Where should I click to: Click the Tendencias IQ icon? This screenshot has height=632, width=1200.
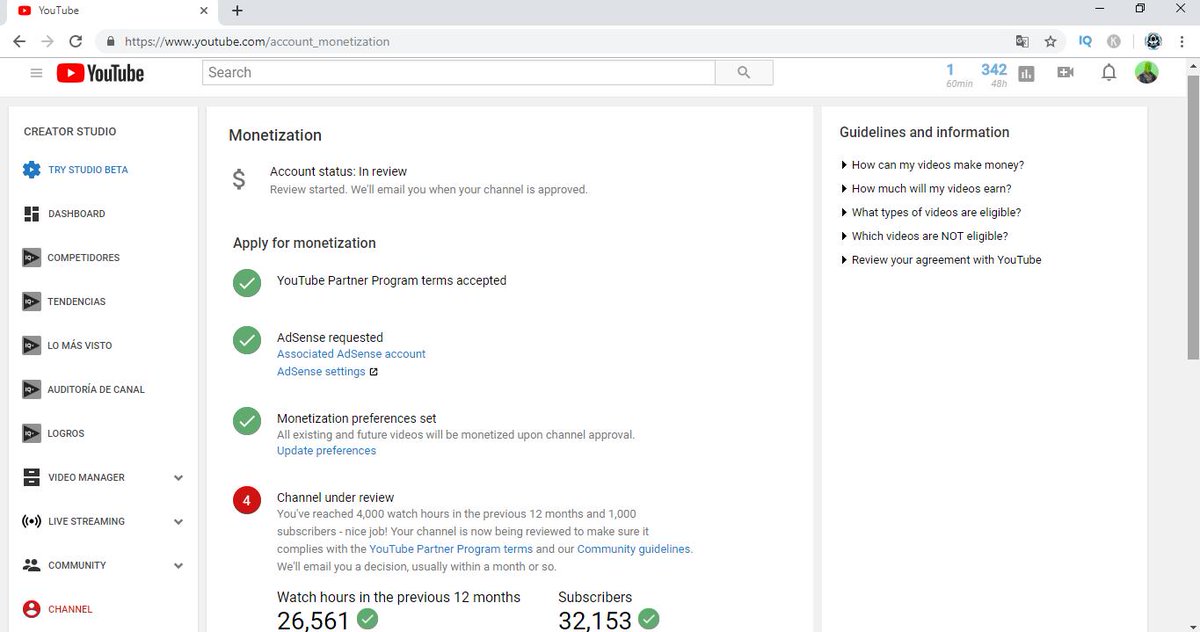(31, 302)
